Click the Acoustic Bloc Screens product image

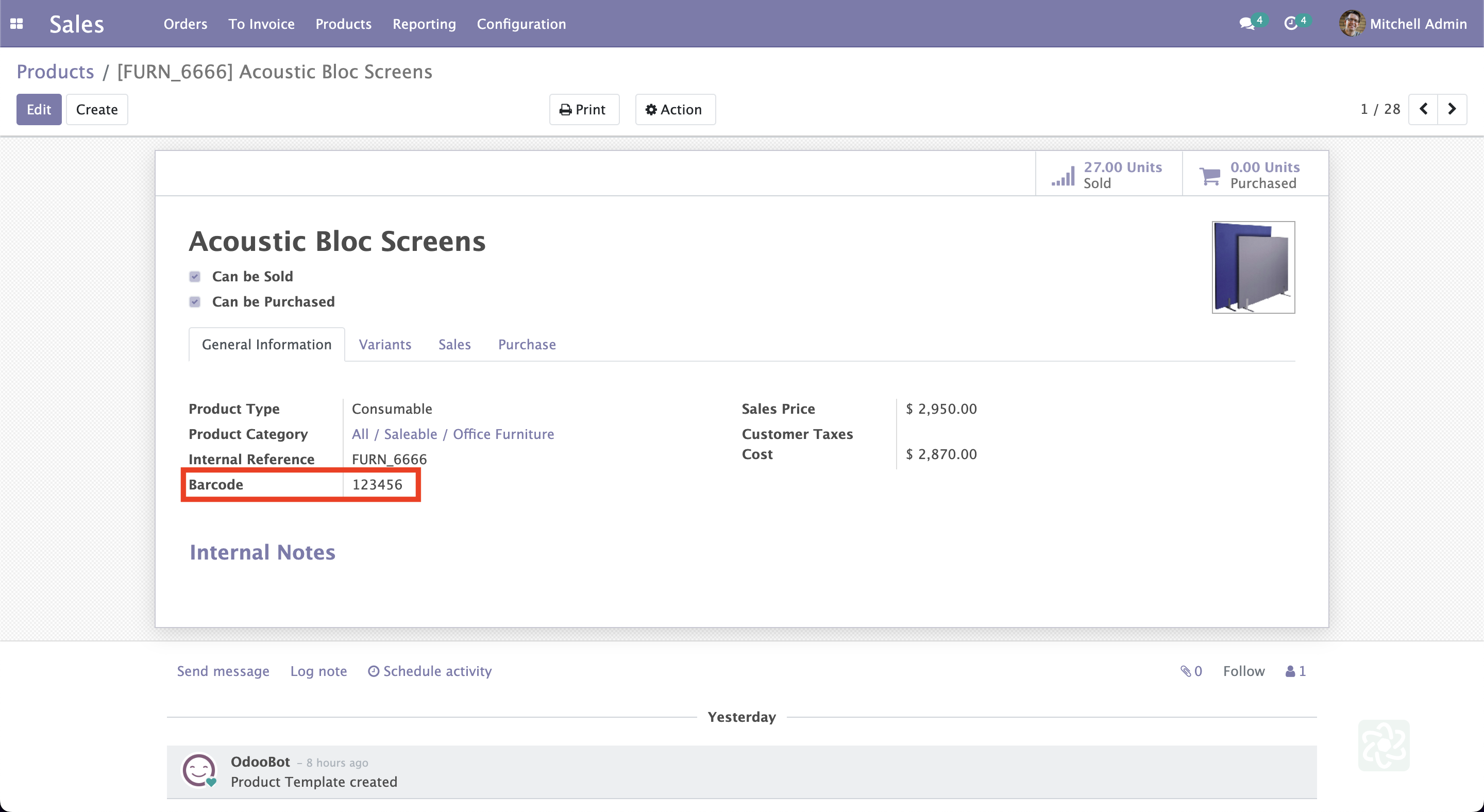1253,267
